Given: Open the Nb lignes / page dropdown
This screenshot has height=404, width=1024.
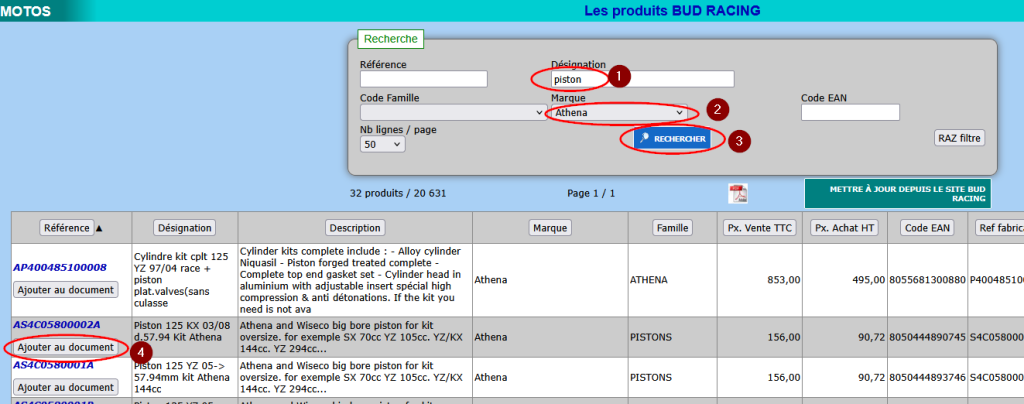Looking at the screenshot, I should (383, 144).
